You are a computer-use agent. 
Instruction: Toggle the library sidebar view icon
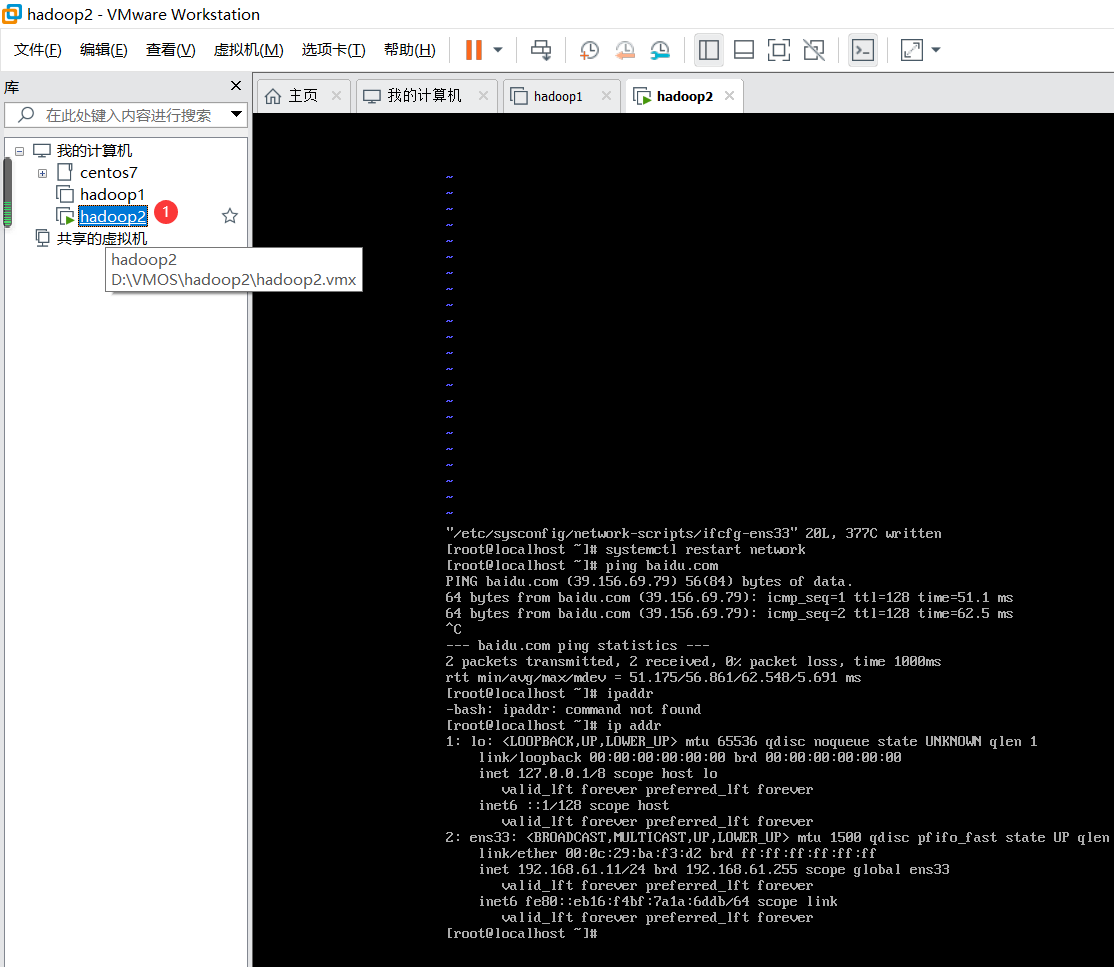708,50
